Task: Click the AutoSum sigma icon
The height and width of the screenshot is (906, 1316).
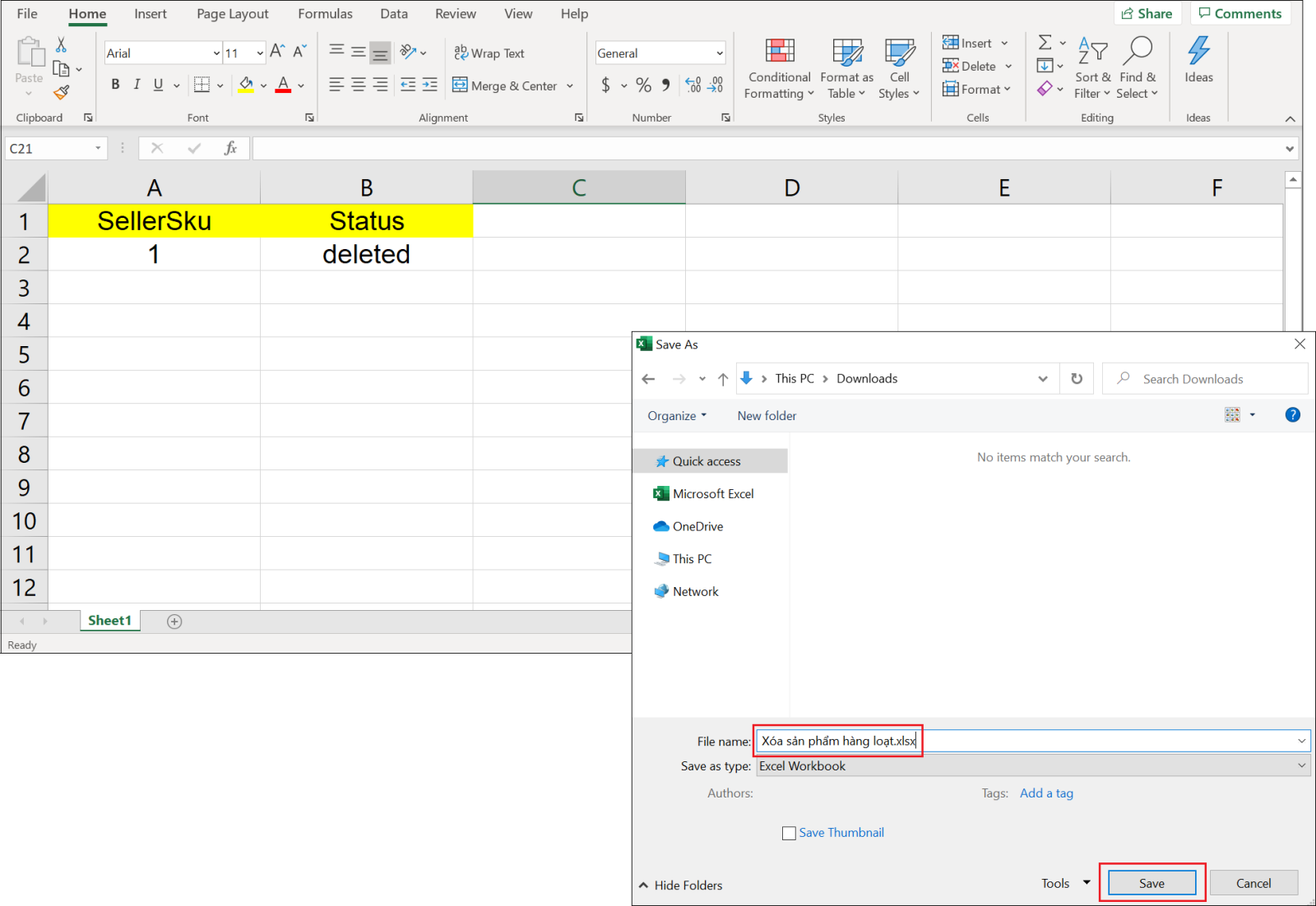Action: click(x=1045, y=43)
